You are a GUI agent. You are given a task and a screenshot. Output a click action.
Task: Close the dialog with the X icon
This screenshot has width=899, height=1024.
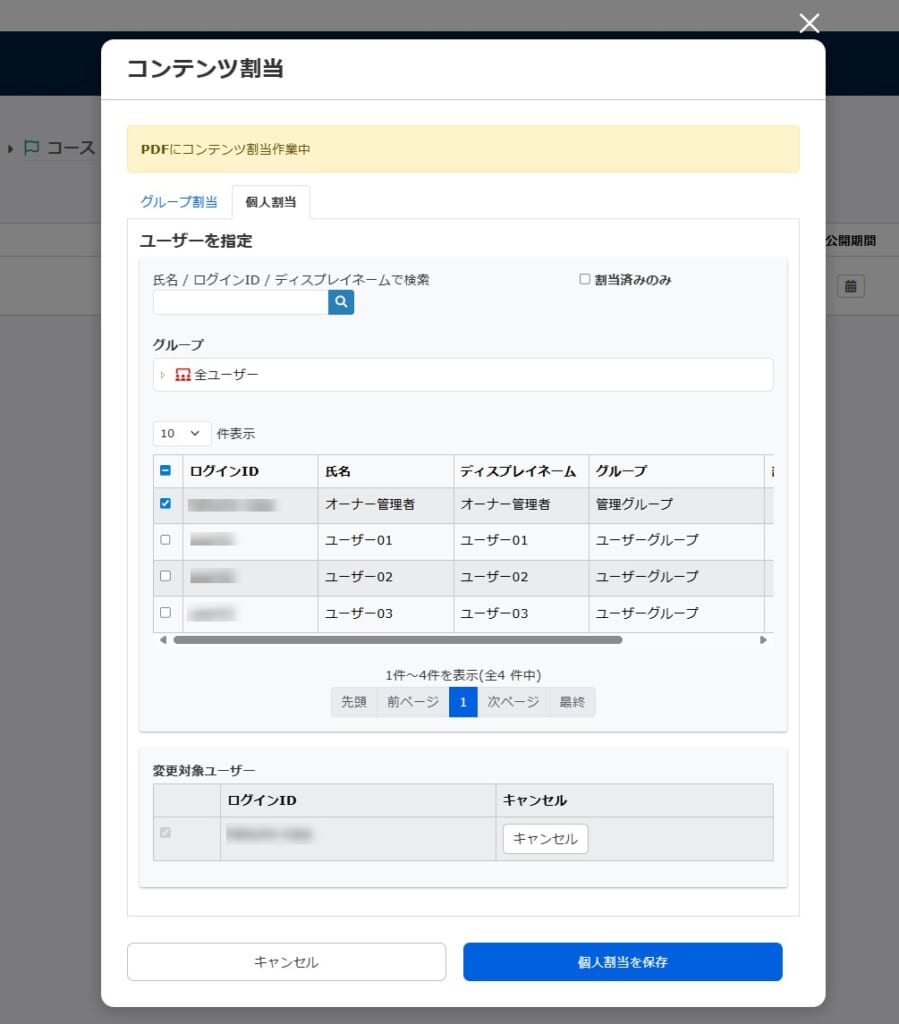point(809,23)
